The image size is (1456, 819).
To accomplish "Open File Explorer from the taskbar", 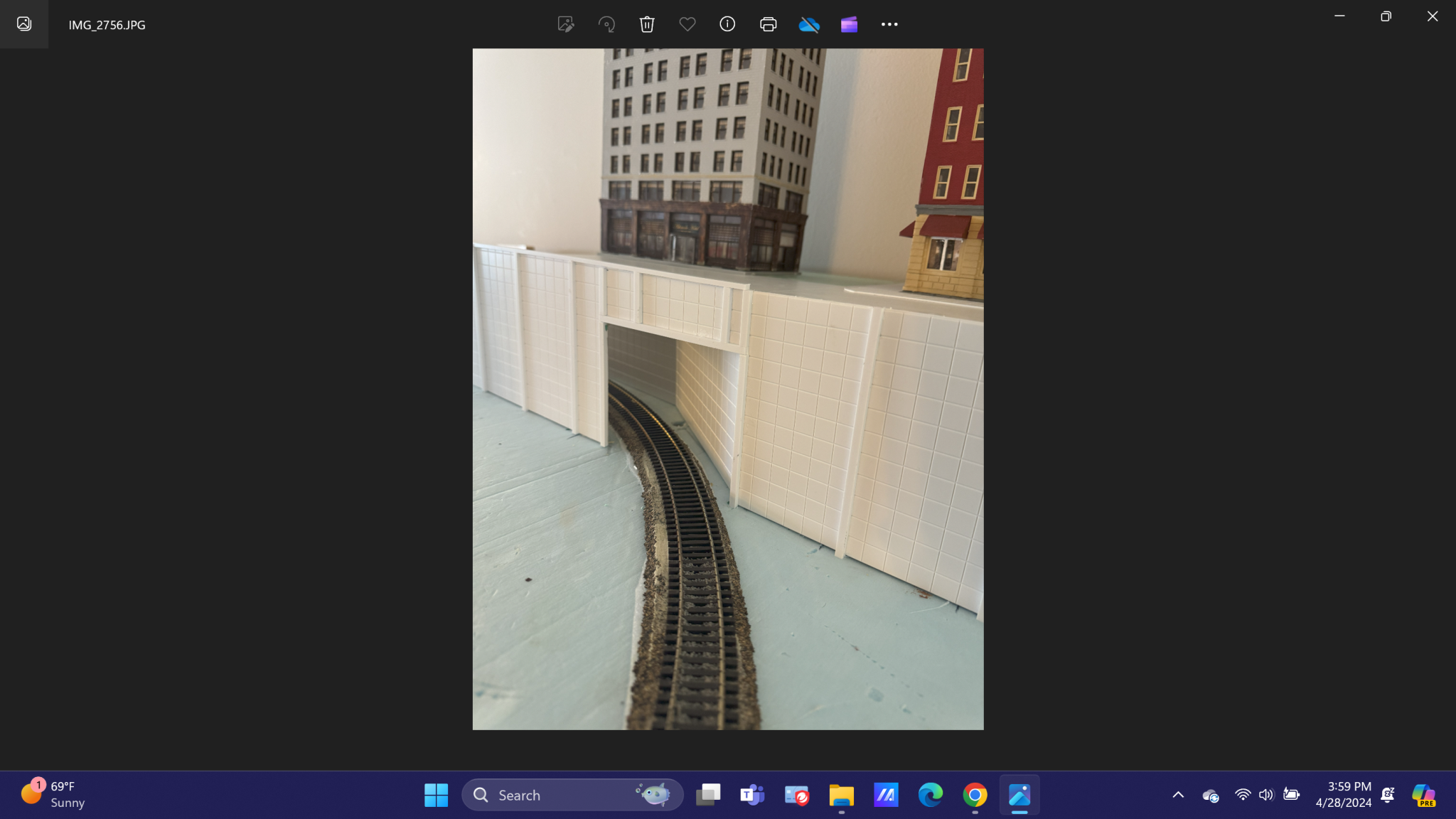I will [x=841, y=795].
